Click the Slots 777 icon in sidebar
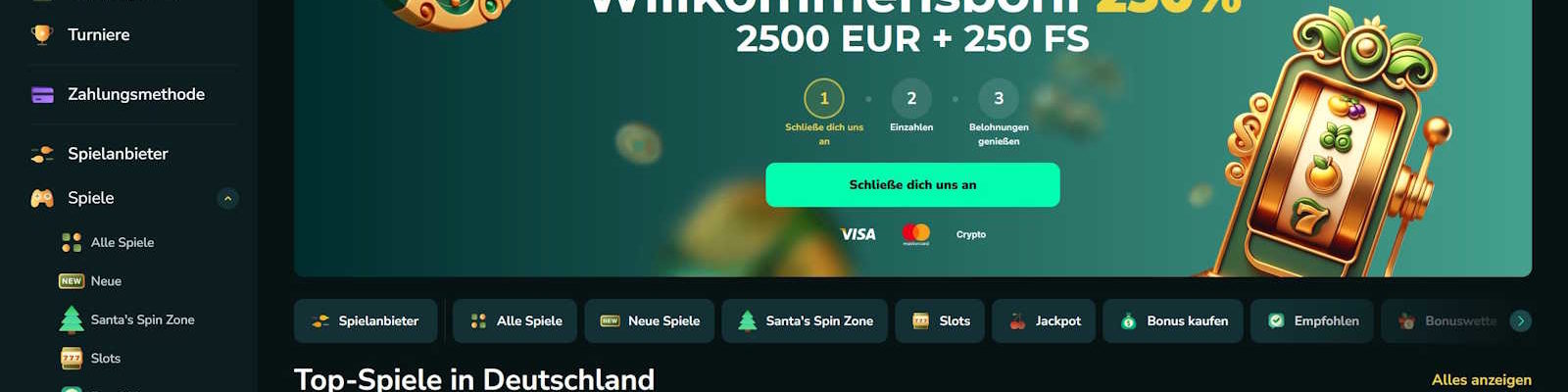This screenshot has height=392, width=1568. click(72, 359)
